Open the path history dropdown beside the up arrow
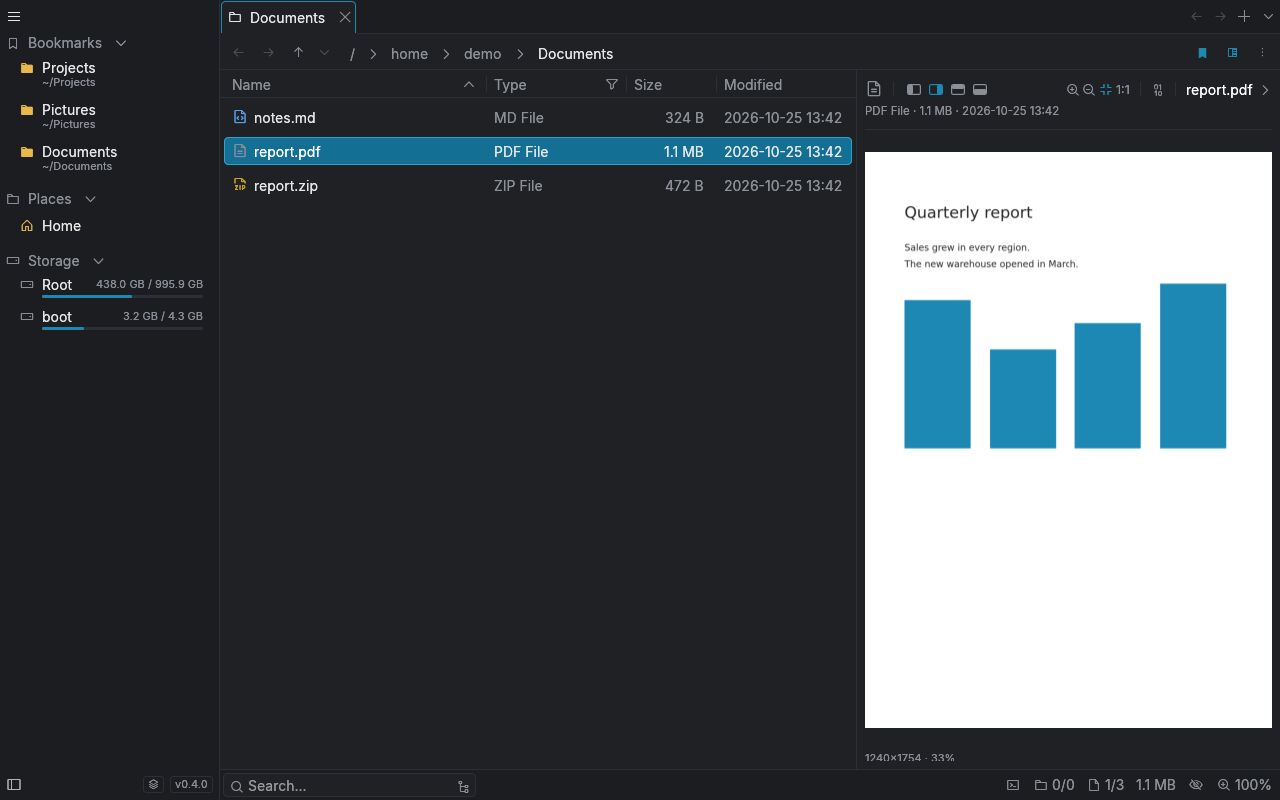This screenshot has height=800, width=1280. click(x=324, y=53)
